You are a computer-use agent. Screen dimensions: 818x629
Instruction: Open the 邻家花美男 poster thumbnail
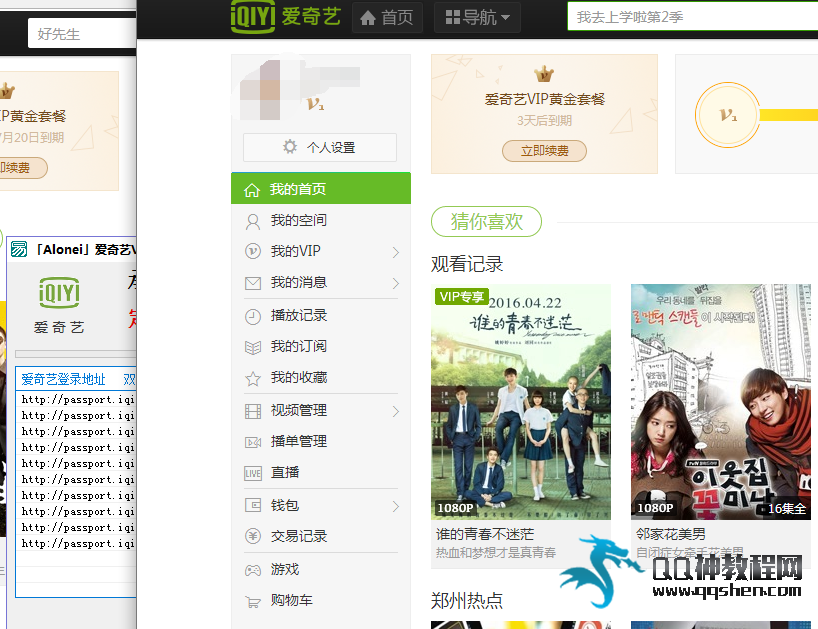click(x=720, y=402)
